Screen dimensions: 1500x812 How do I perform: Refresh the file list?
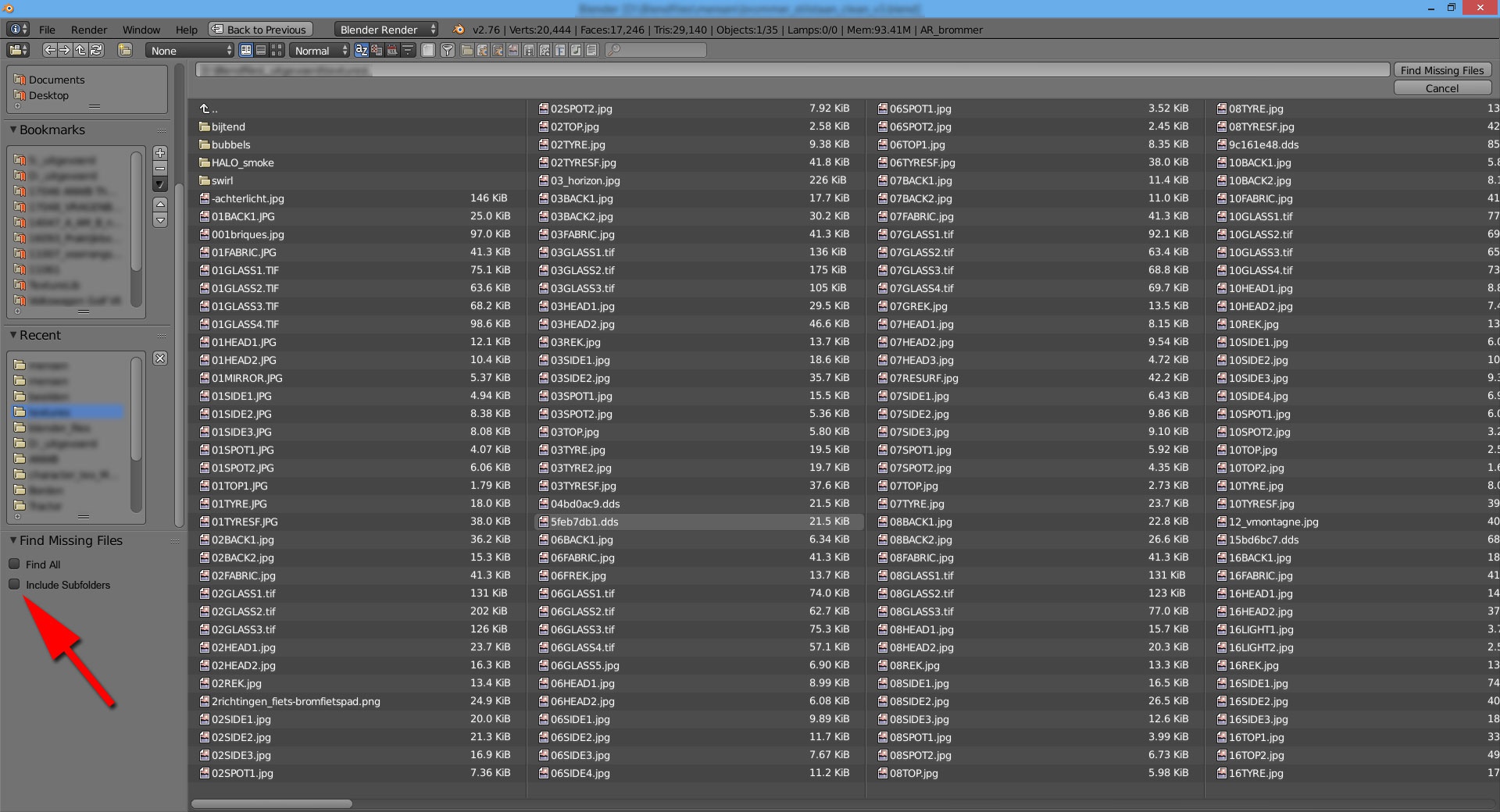(96, 50)
